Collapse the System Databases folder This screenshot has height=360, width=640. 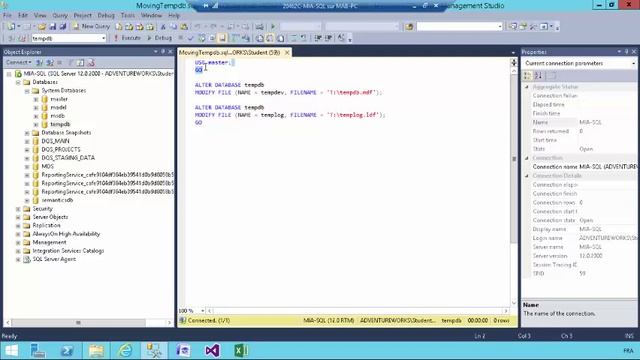tap(27, 91)
